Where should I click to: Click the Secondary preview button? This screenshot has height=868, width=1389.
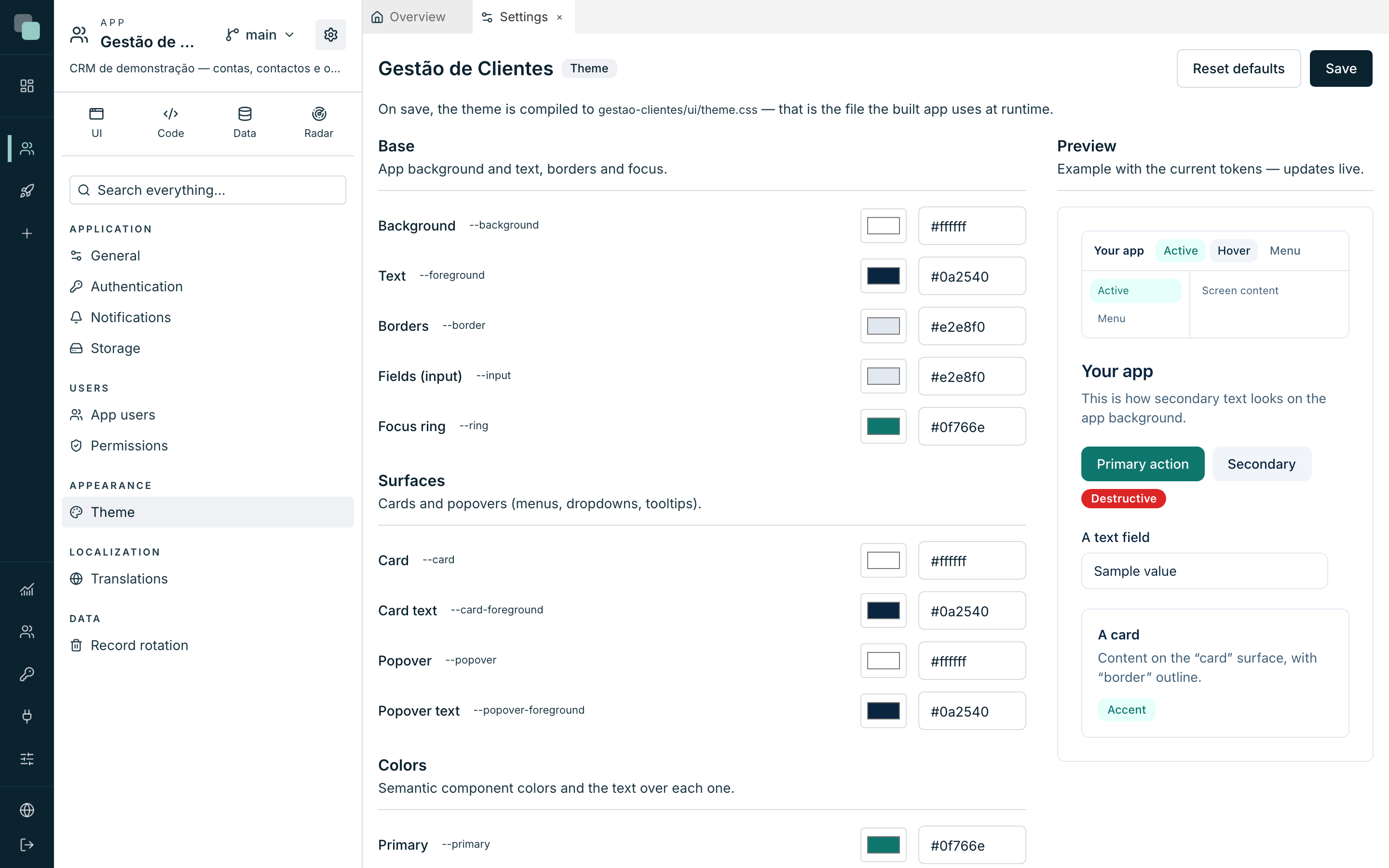[x=1262, y=464]
